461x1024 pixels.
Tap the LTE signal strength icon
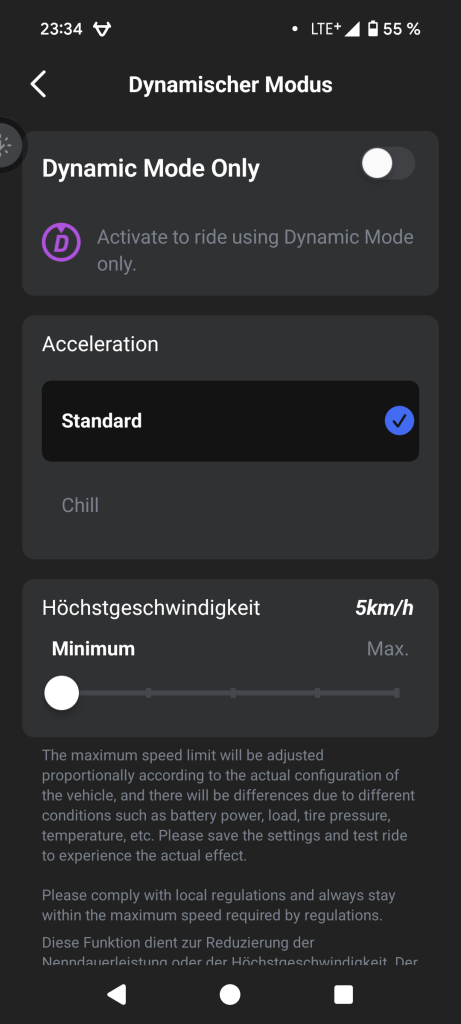pyautogui.click(x=352, y=29)
